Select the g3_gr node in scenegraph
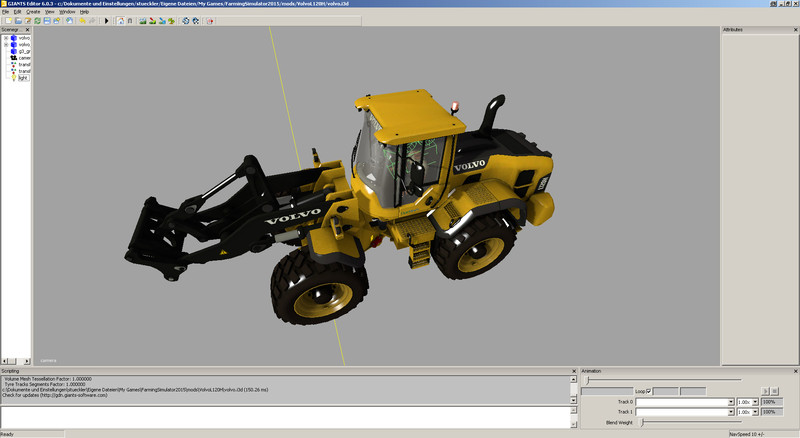This screenshot has height=438, width=800. pos(24,51)
